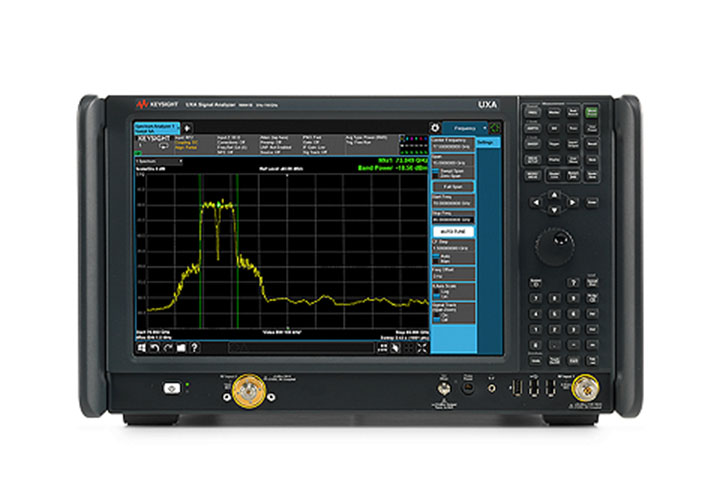Image resolution: width=720 pixels, height=500 pixels.
Task: Click the redo arrow icon
Action: click(x=166, y=349)
